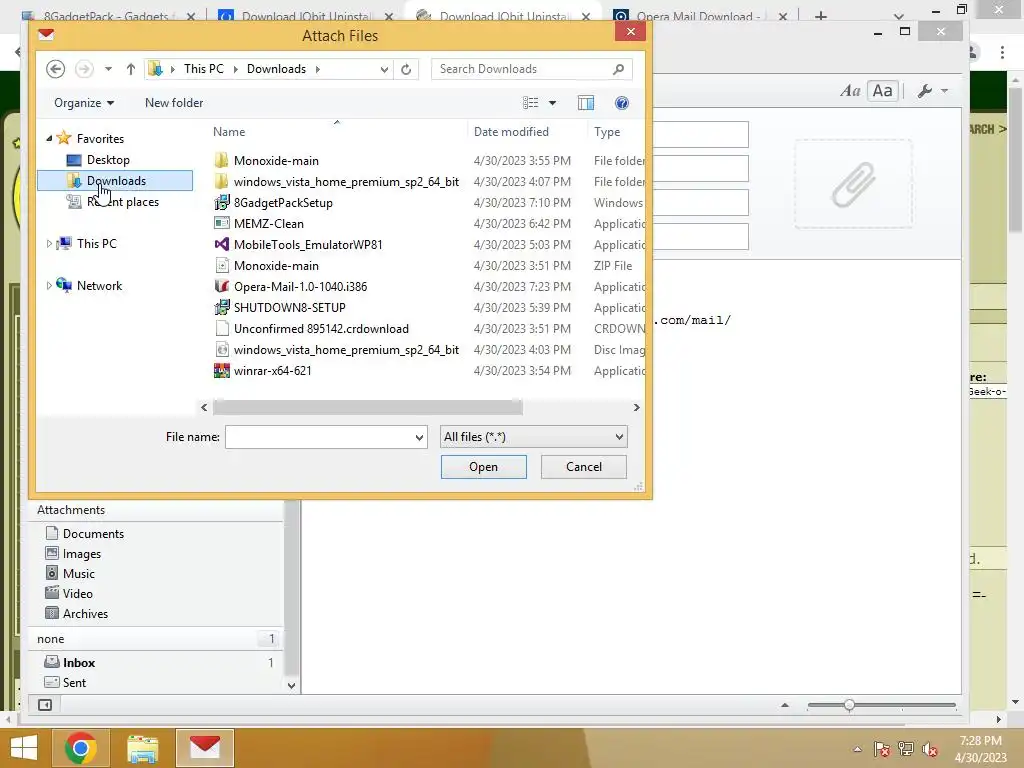
Task: Toggle the panel icon in the mail status bar
Action: click(45, 705)
